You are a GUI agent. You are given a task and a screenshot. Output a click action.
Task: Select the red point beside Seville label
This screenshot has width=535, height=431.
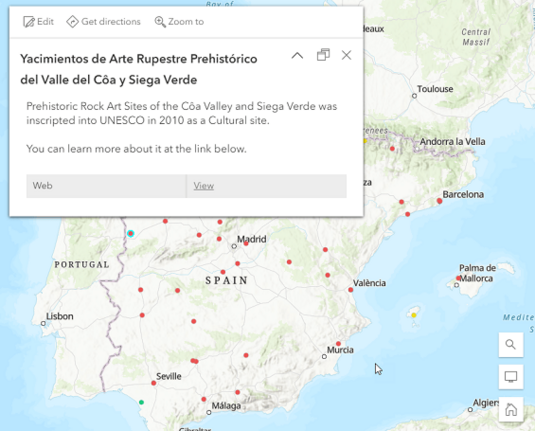click(154, 383)
